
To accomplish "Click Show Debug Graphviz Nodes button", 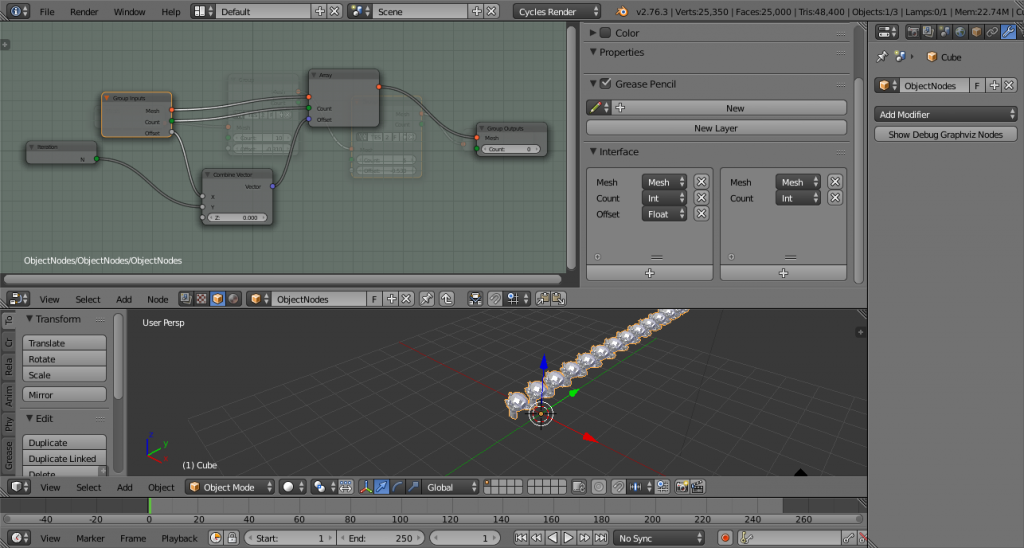I will click(946, 135).
